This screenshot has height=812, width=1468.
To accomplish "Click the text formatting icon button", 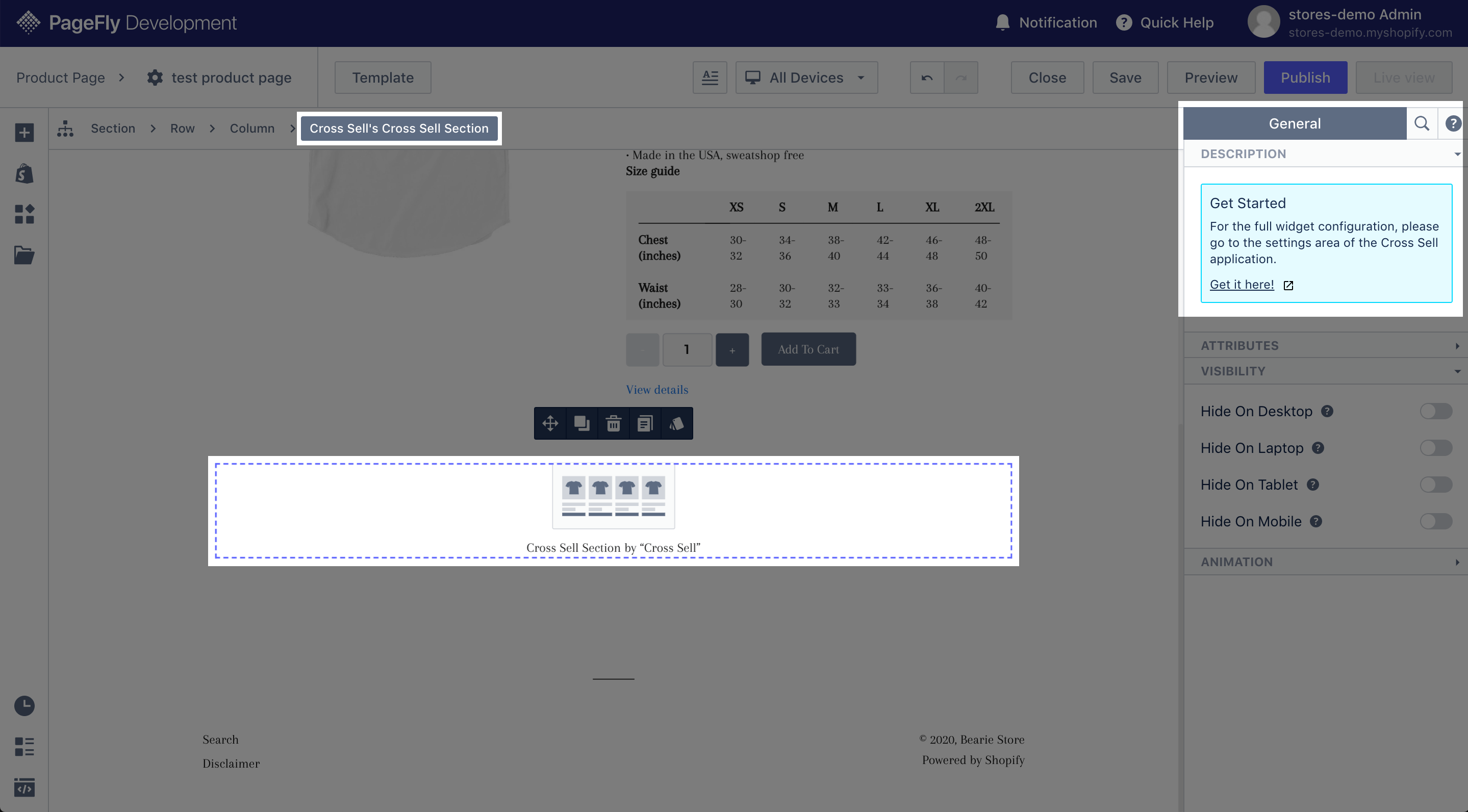I will point(710,78).
